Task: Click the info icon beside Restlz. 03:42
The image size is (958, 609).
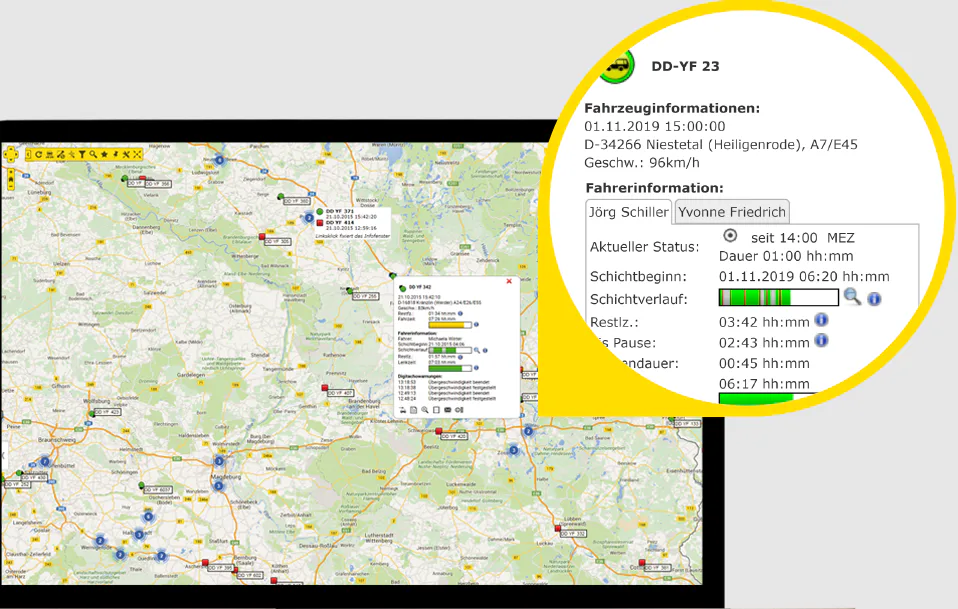Action: [821, 319]
